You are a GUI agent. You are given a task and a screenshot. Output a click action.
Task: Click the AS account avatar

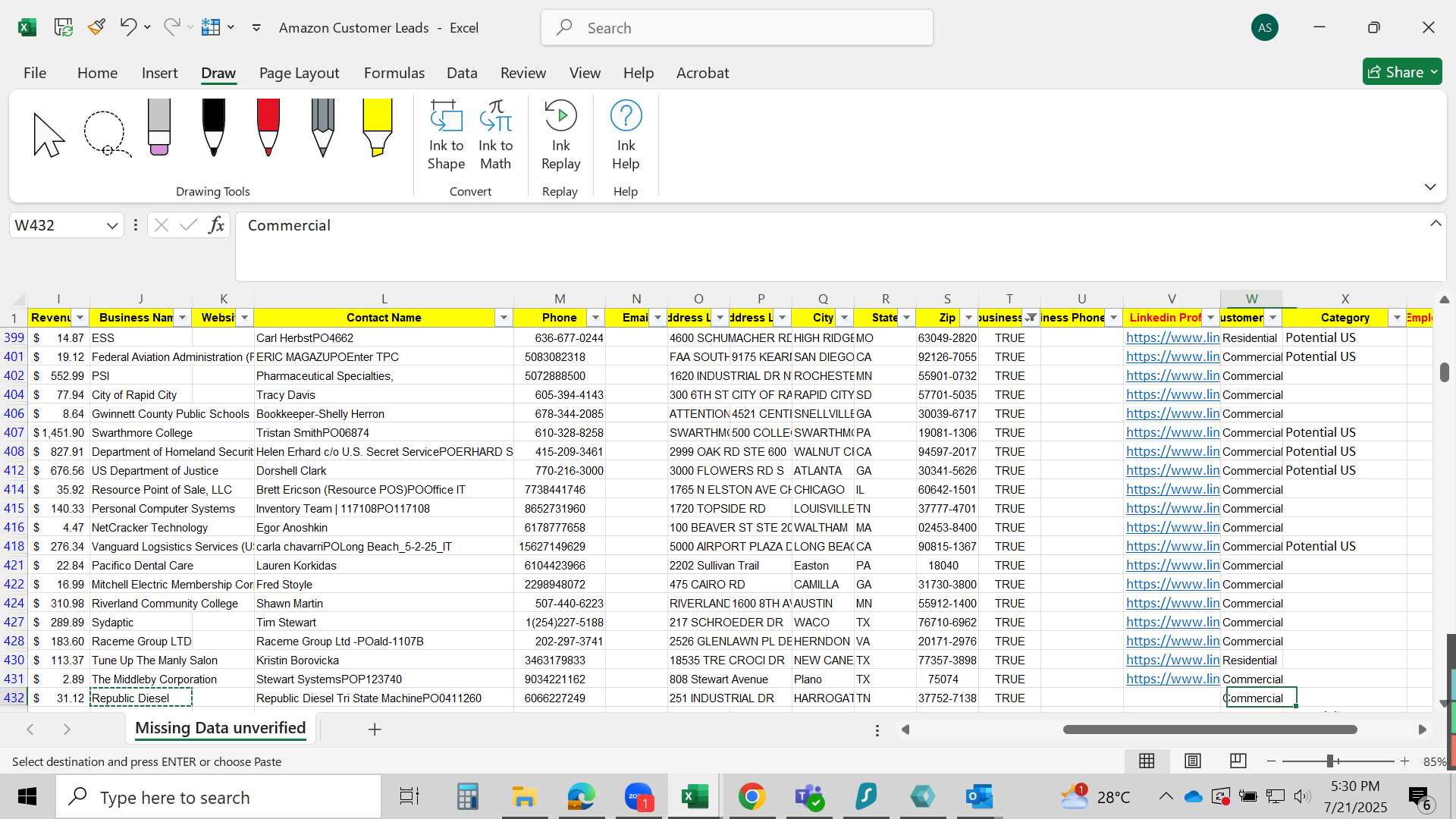click(1264, 28)
